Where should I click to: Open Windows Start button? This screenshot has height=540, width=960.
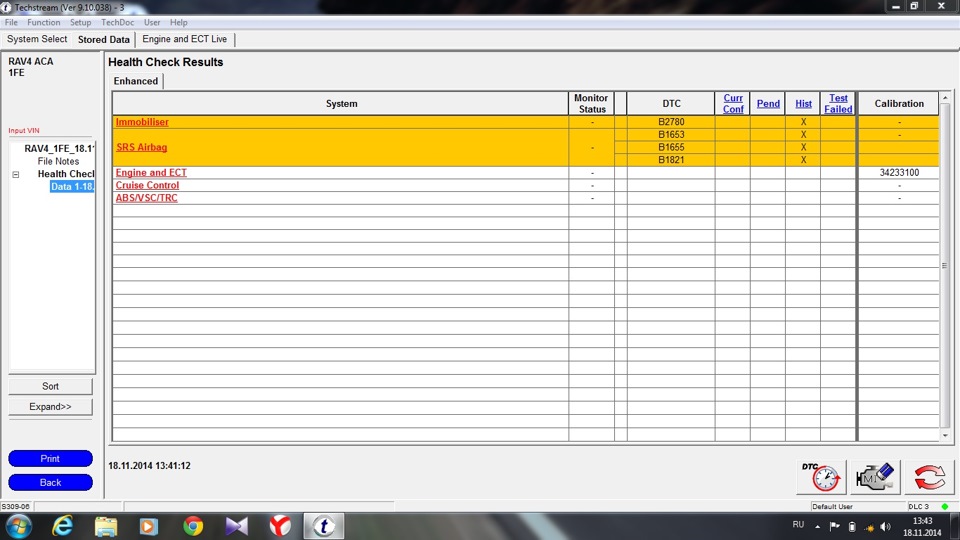[x=18, y=526]
